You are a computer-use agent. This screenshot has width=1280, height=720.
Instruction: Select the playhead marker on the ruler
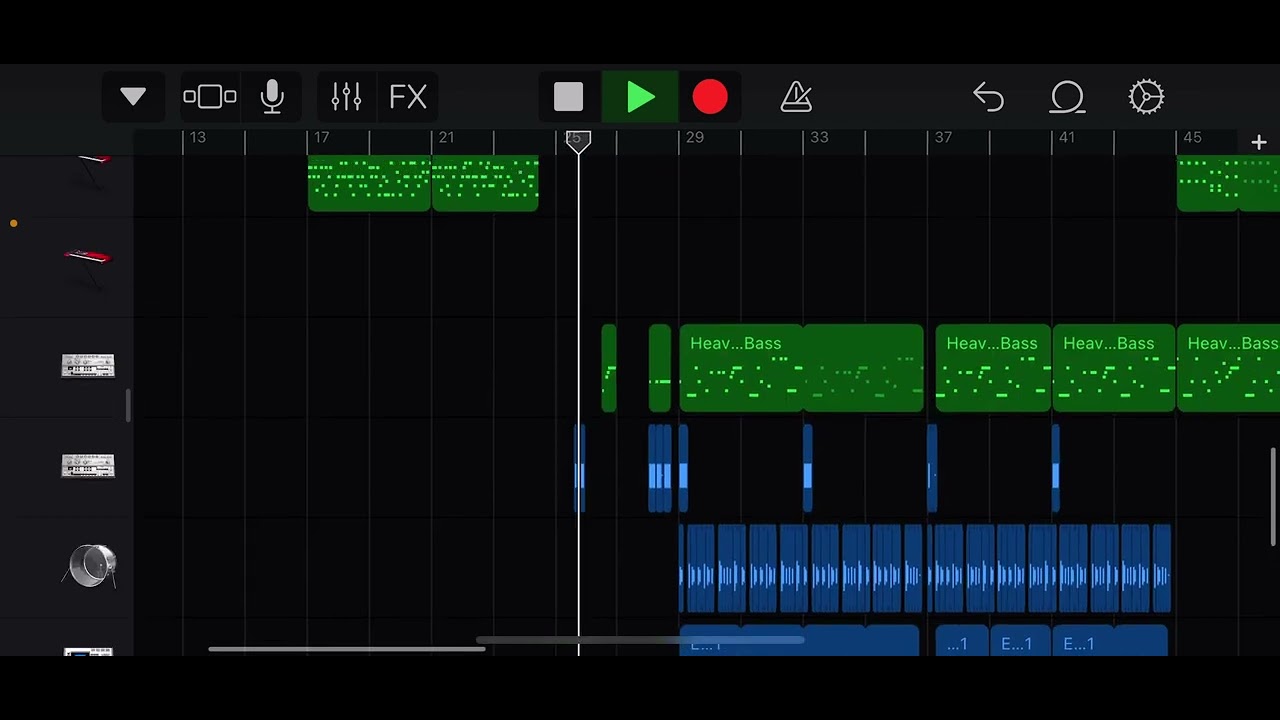pyautogui.click(x=578, y=141)
